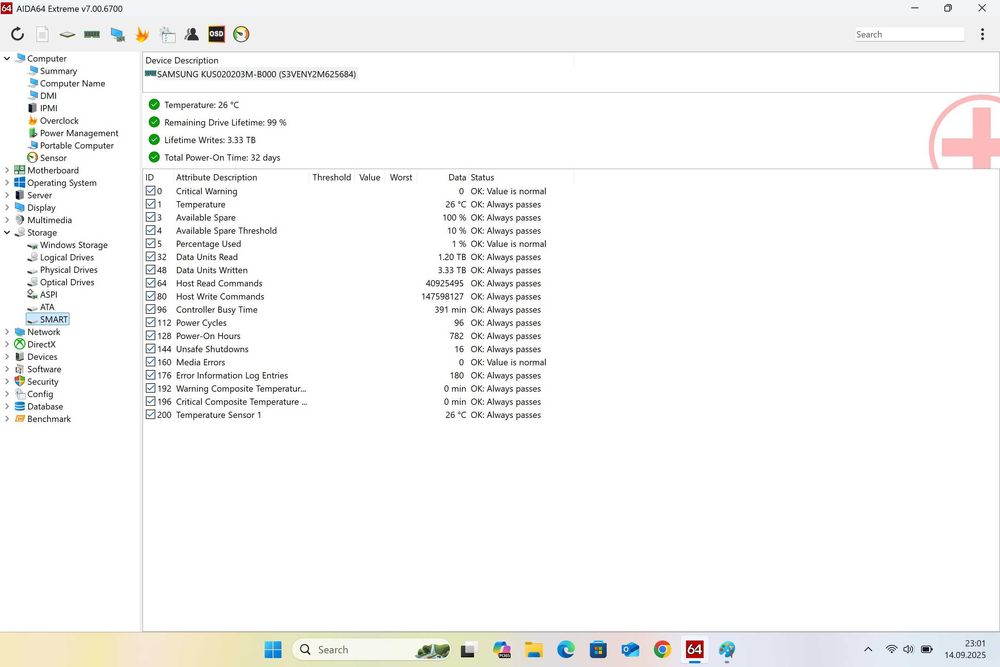Sort by the Attribute Description column header

tap(216, 177)
